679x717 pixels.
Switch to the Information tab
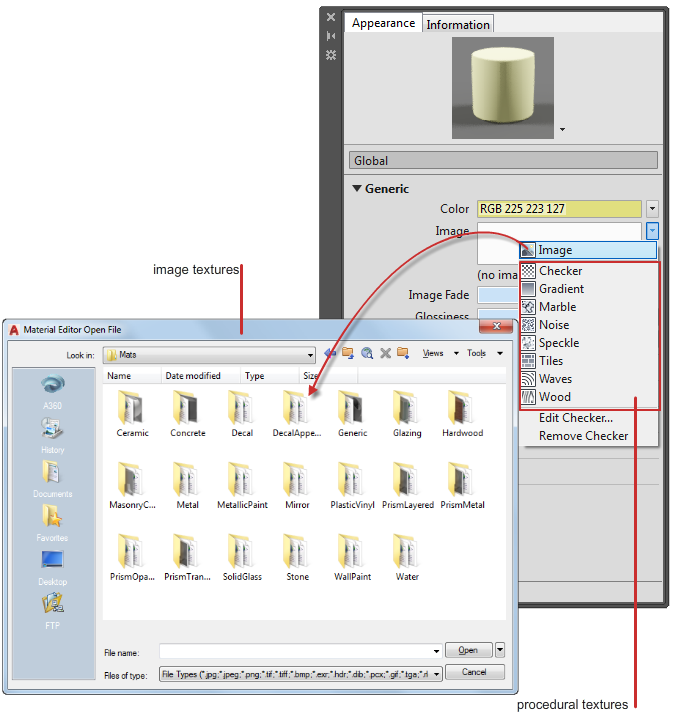click(x=458, y=24)
